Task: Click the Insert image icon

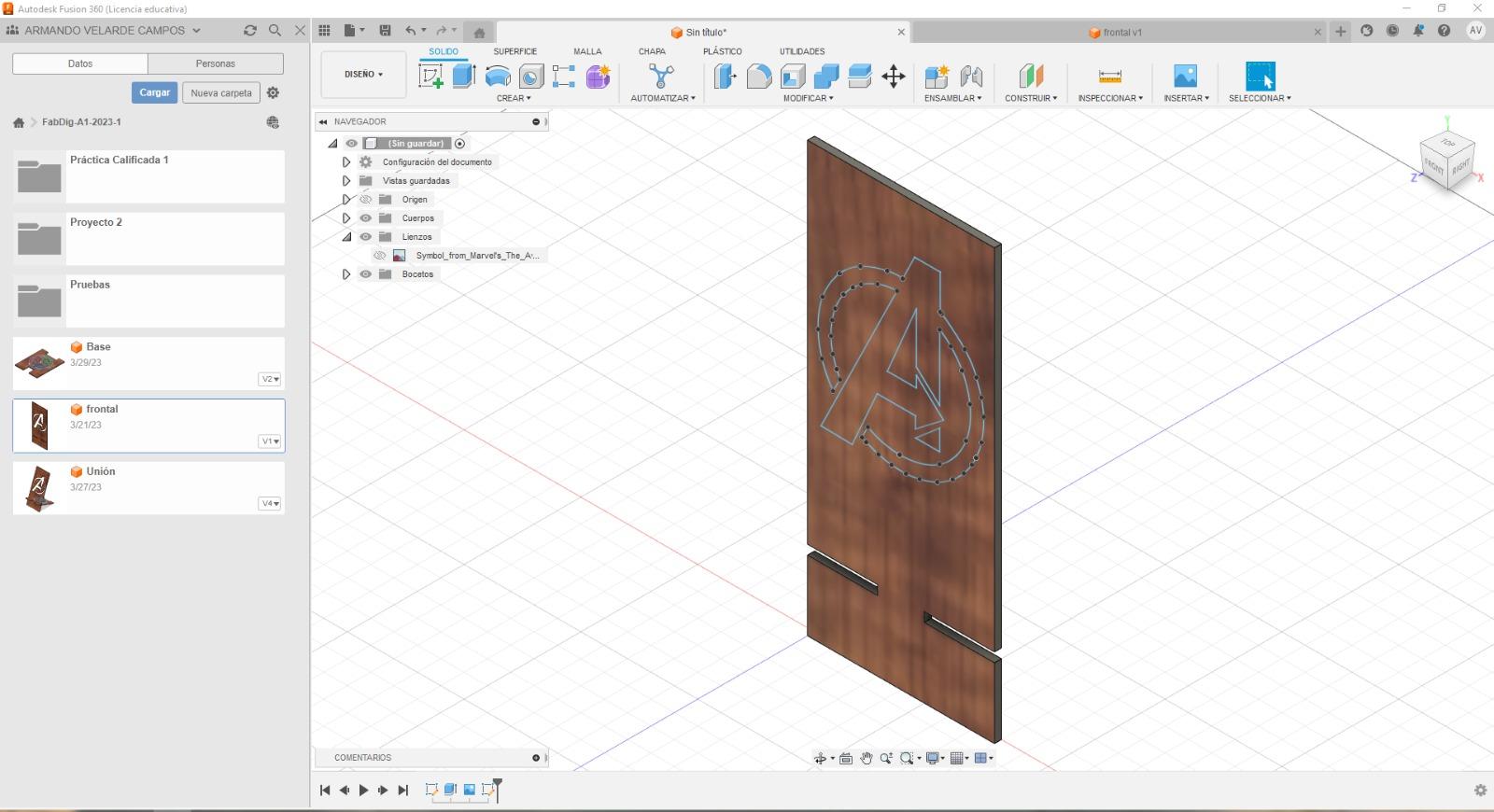Action: pos(1185,77)
